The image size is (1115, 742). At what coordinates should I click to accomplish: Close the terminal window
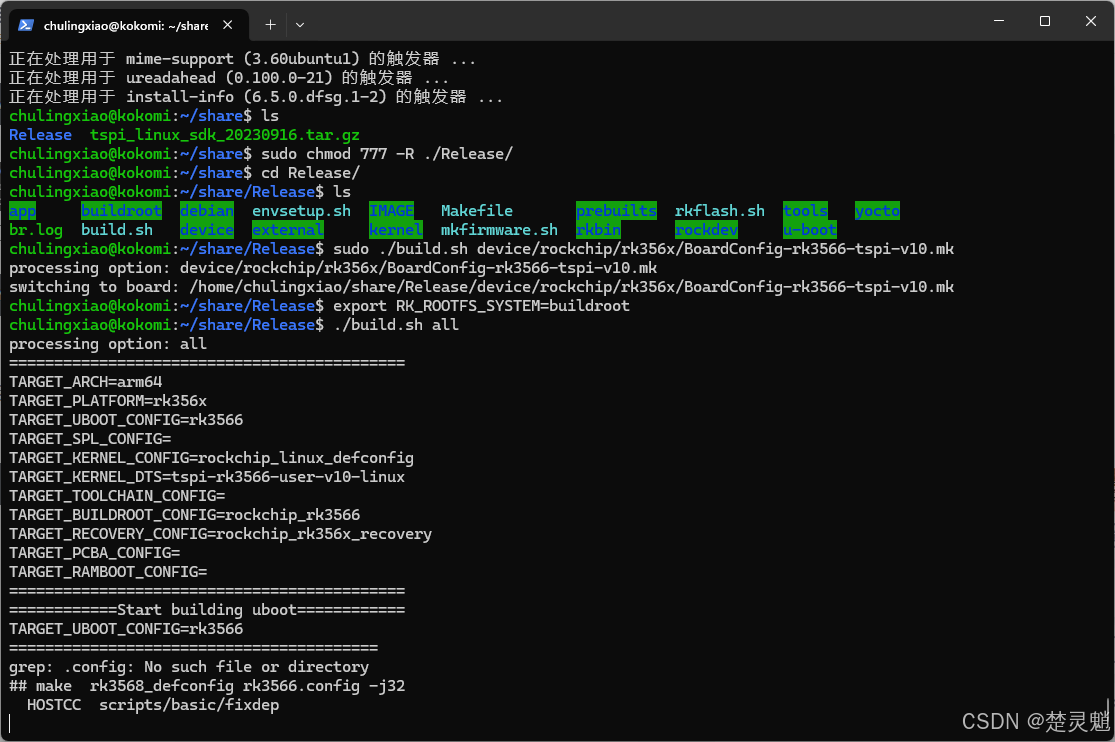point(1091,21)
